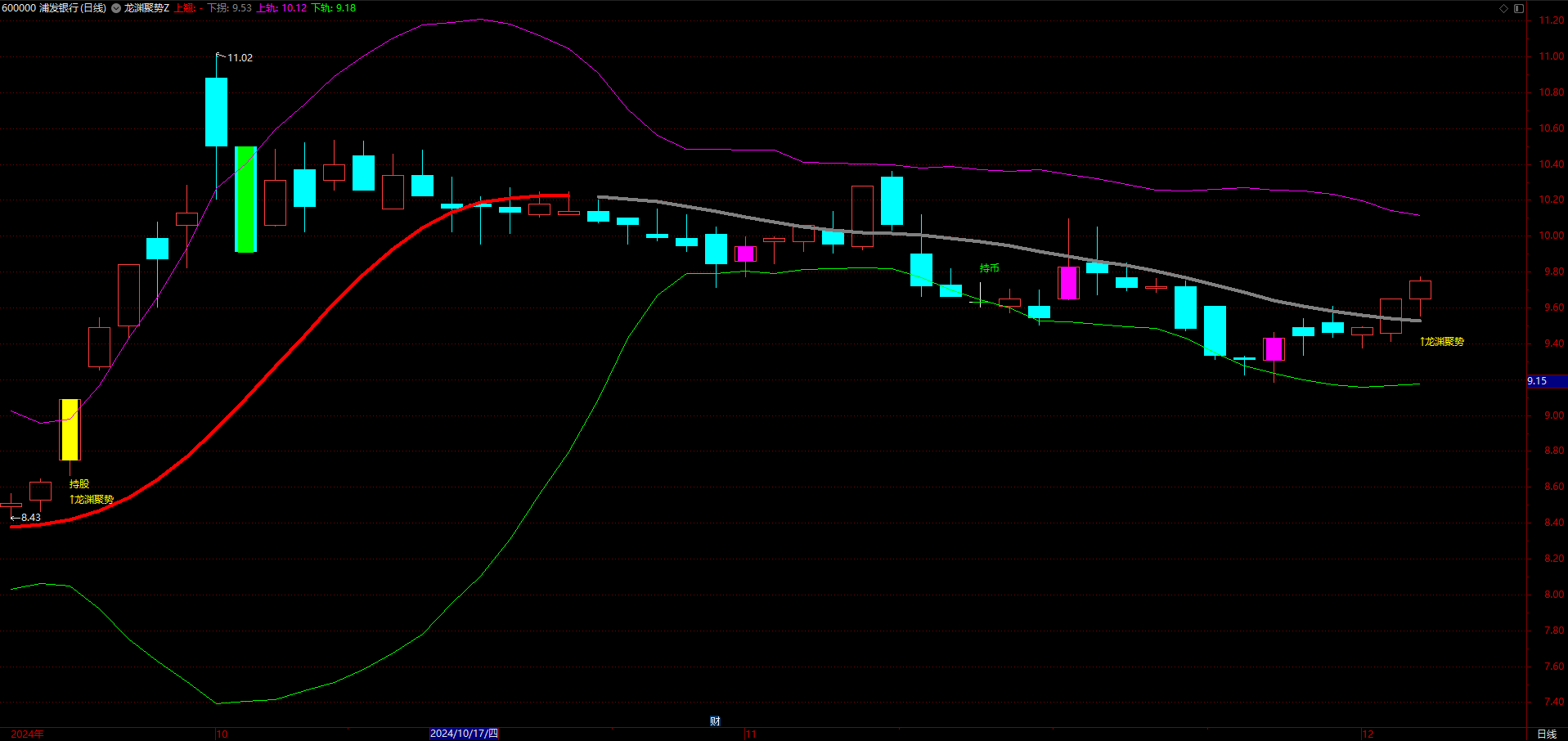Click the 持币 signal label
Image resolution: width=1568 pixels, height=741 pixels.
990,268
